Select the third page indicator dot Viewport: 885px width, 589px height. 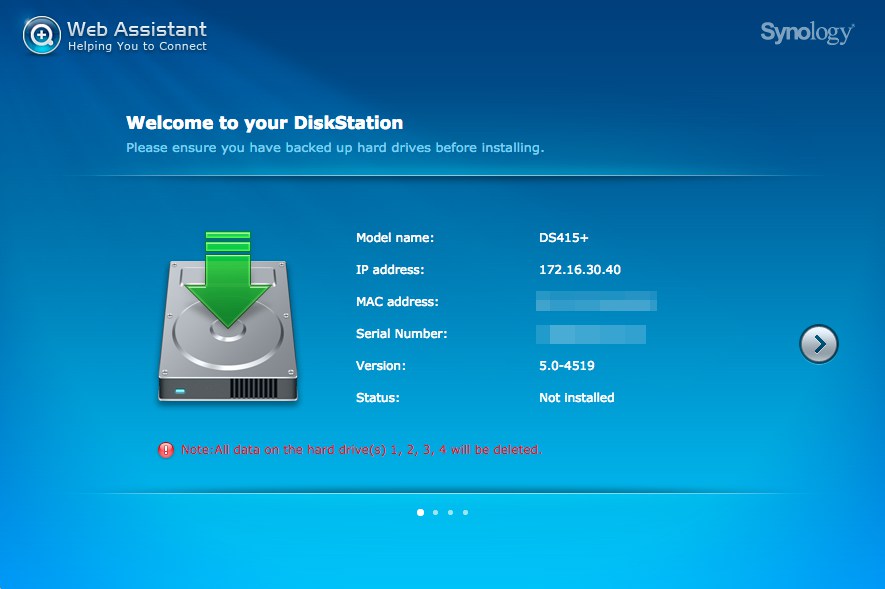pyautogui.click(x=450, y=512)
